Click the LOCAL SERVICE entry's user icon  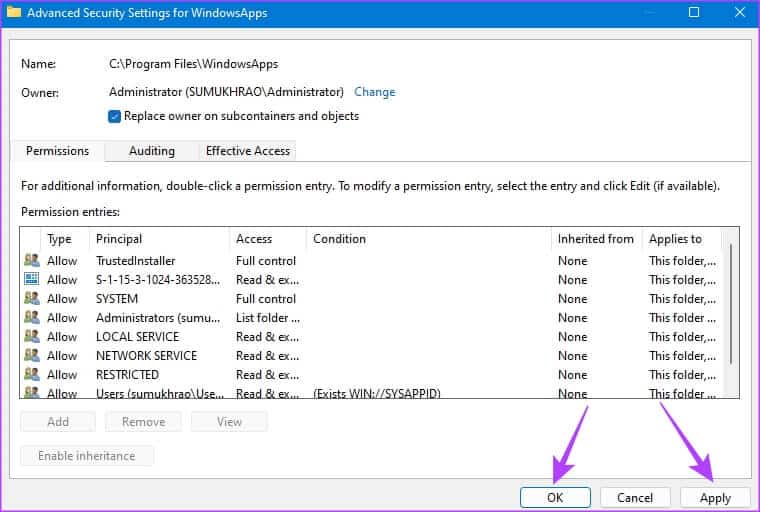point(32,336)
